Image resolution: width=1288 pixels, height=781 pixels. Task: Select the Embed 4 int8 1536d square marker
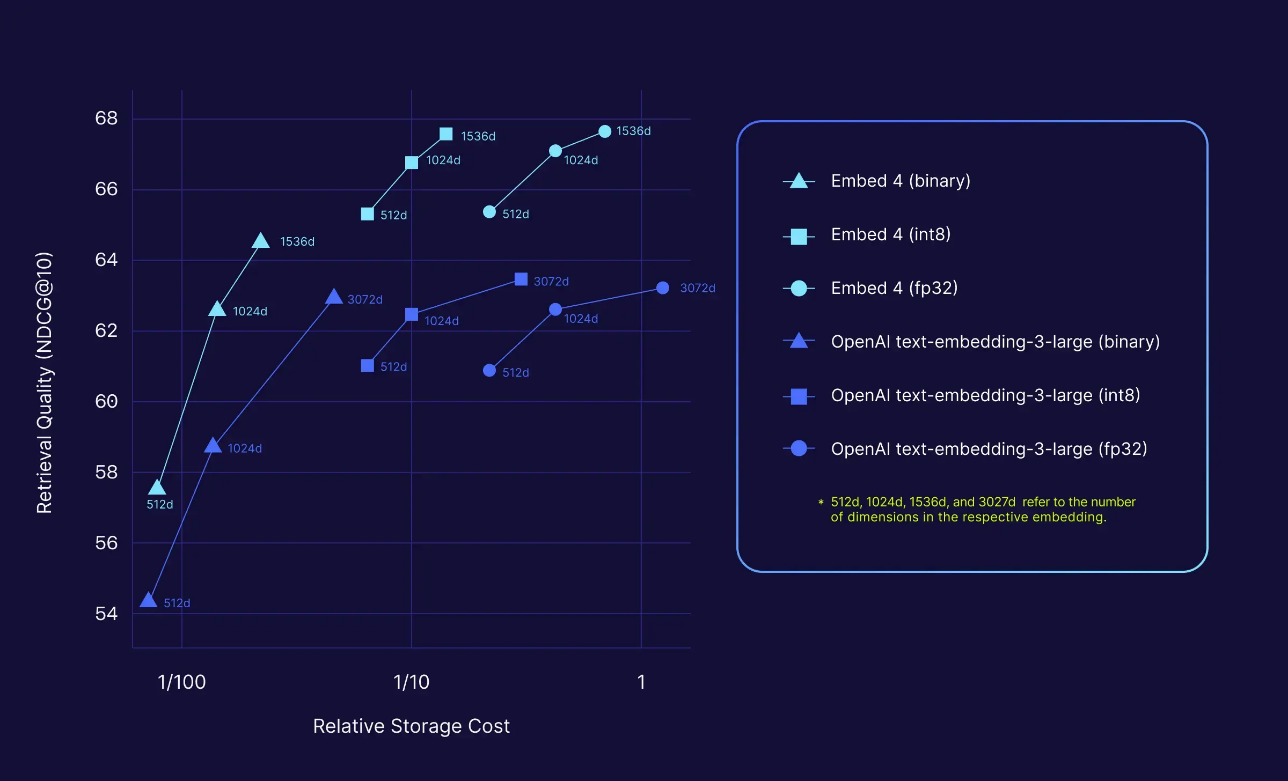446,134
